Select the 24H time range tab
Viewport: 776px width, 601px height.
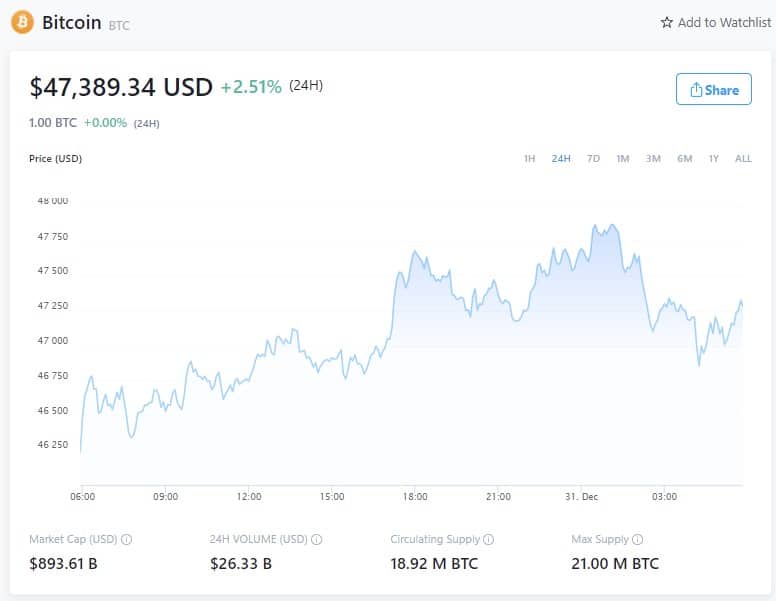pyautogui.click(x=561, y=158)
